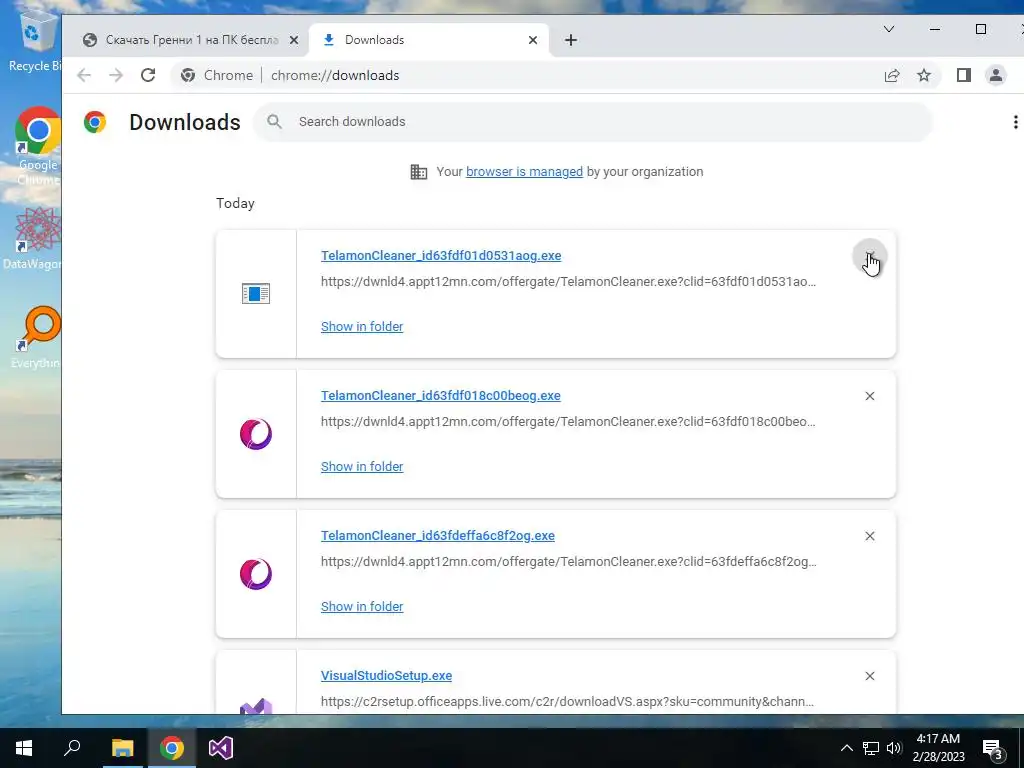Open taskbar search magnifier

72,748
